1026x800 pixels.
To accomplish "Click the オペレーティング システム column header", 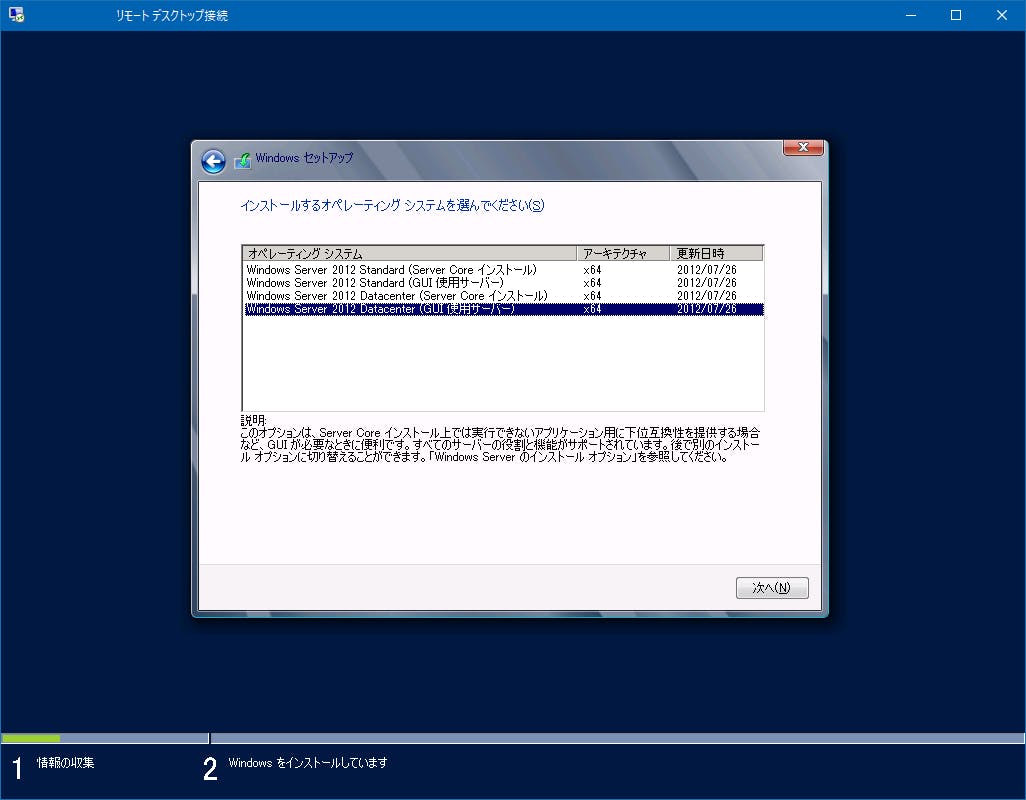I will [x=410, y=253].
